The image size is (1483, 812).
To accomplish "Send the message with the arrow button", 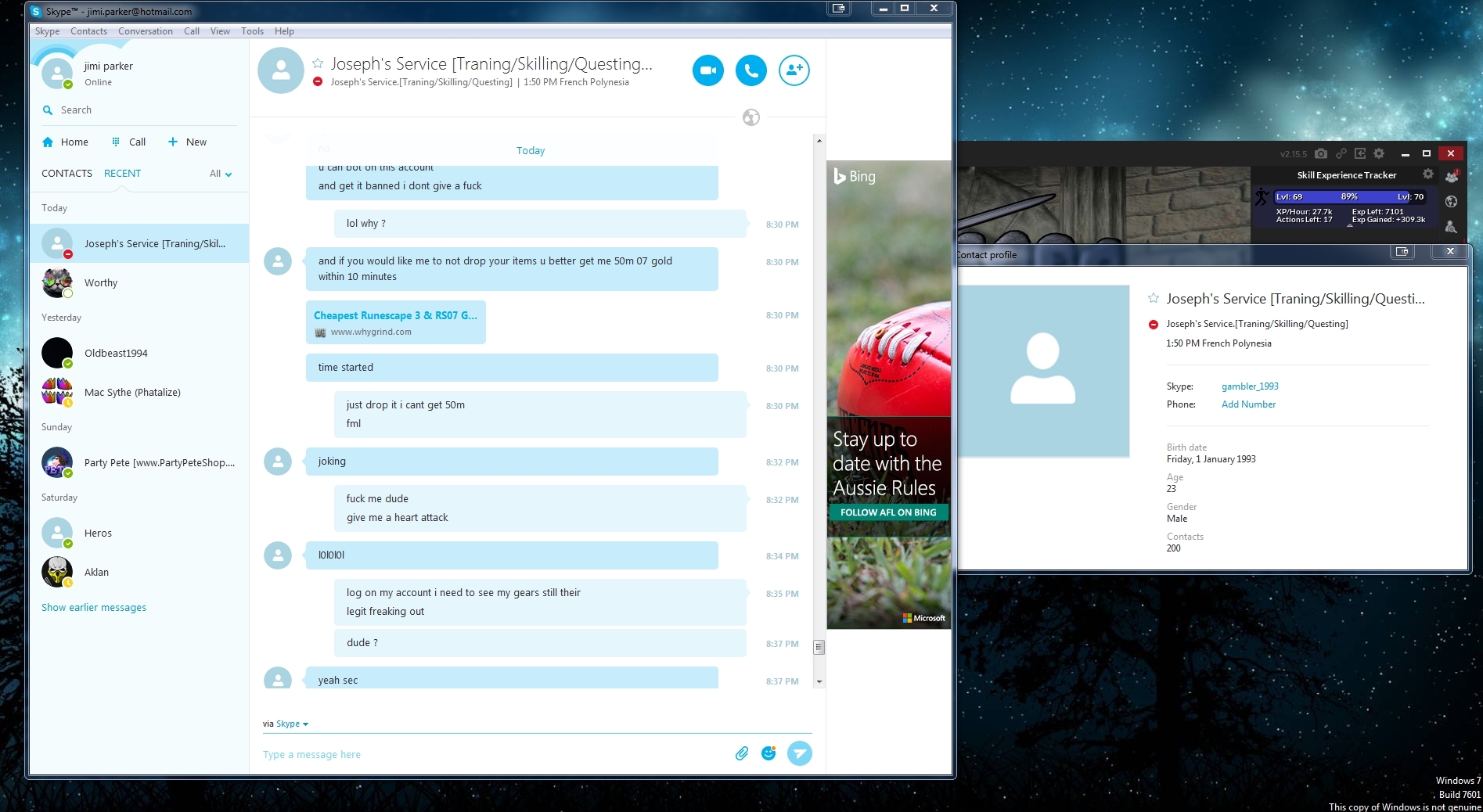I will pos(799,753).
